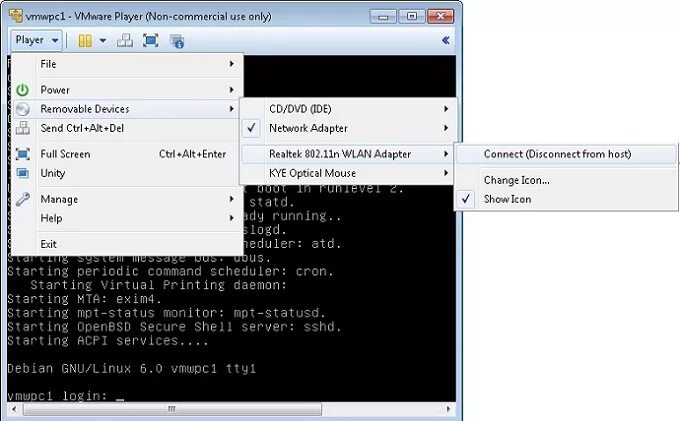Maximize the VMware Player window

[x=412, y=16]
